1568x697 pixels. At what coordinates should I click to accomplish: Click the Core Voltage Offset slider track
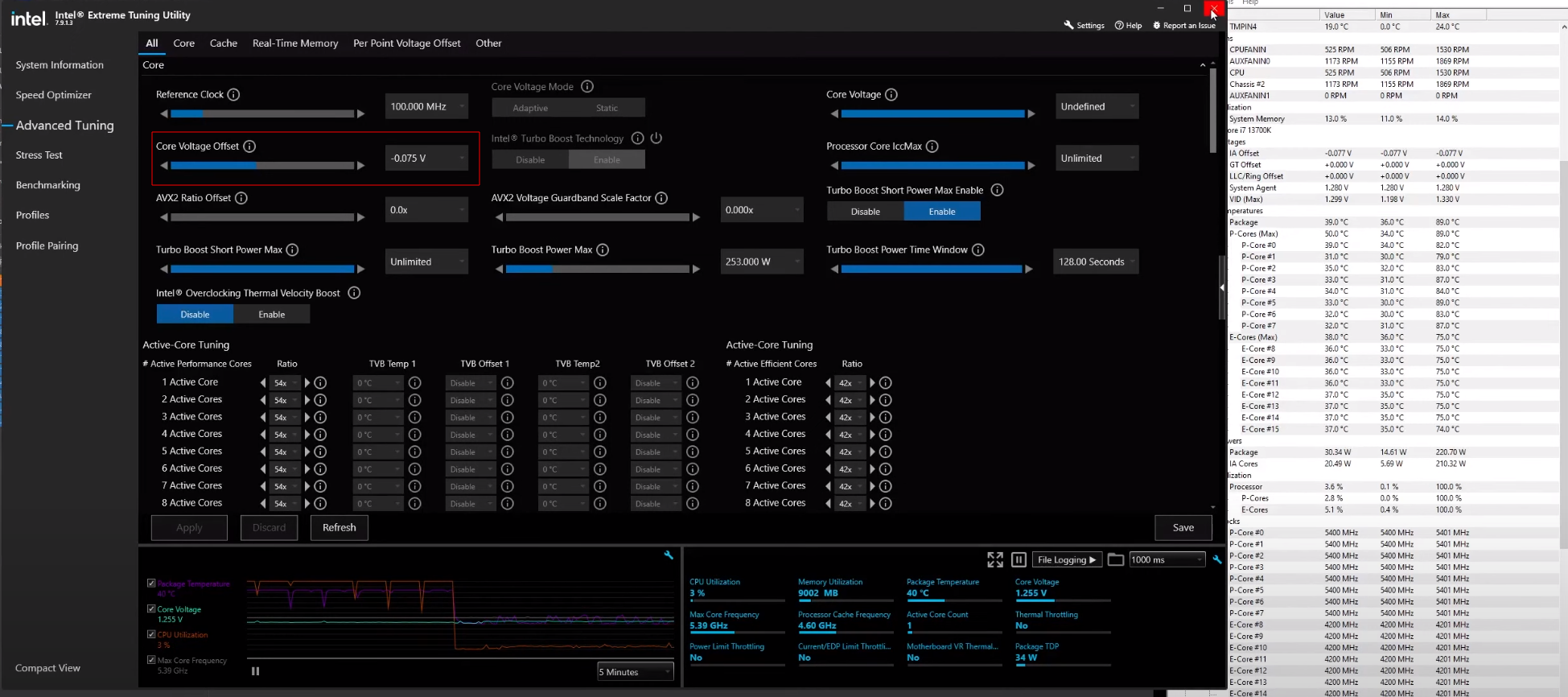[262, 166]
